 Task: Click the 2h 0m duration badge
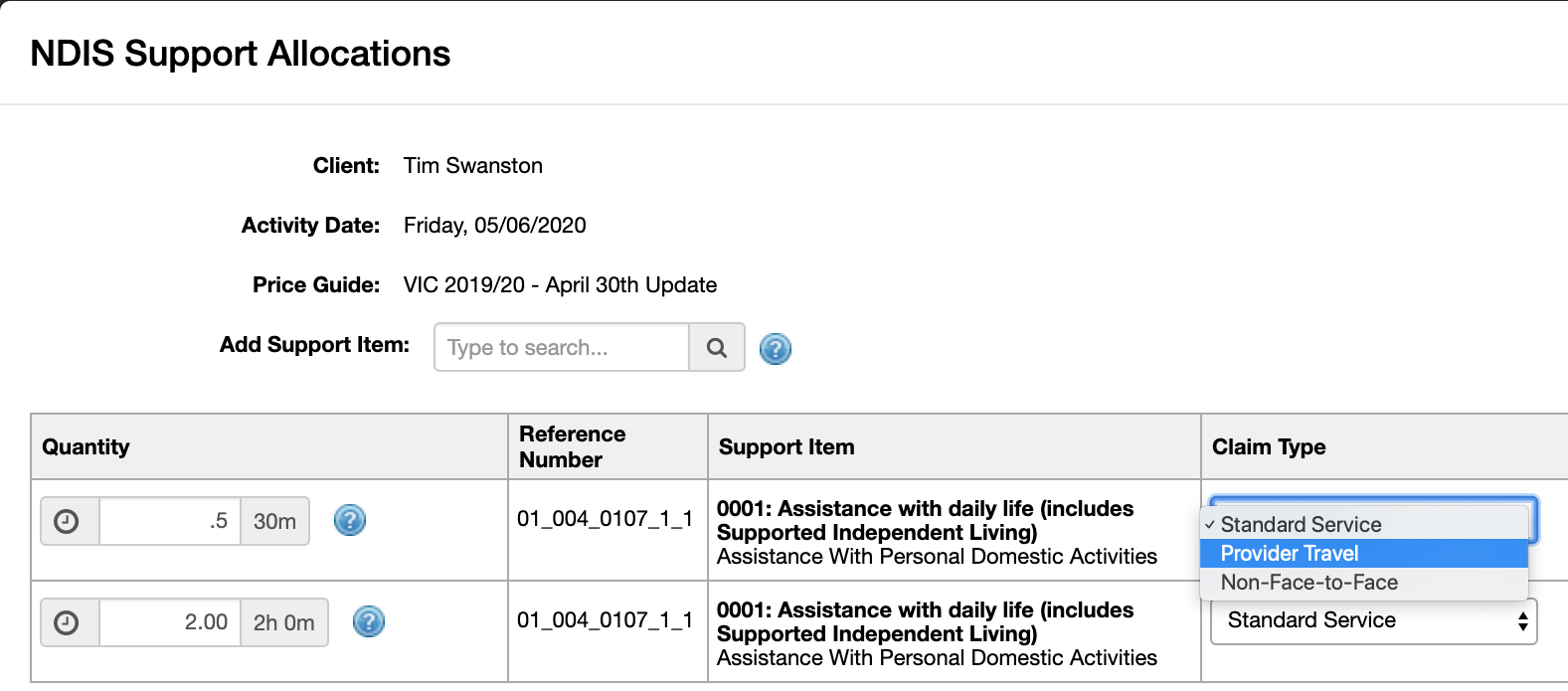tap(283, 621)
